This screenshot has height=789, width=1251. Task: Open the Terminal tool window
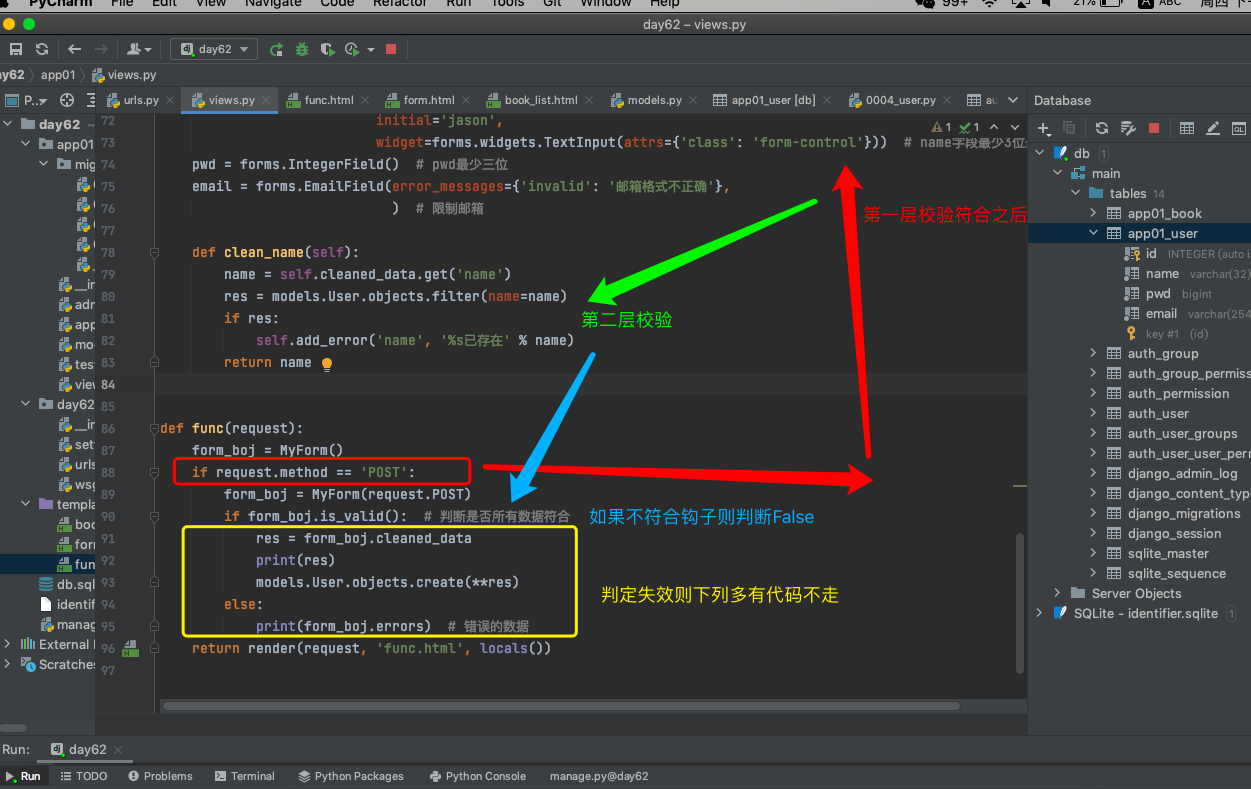point(243,776)
